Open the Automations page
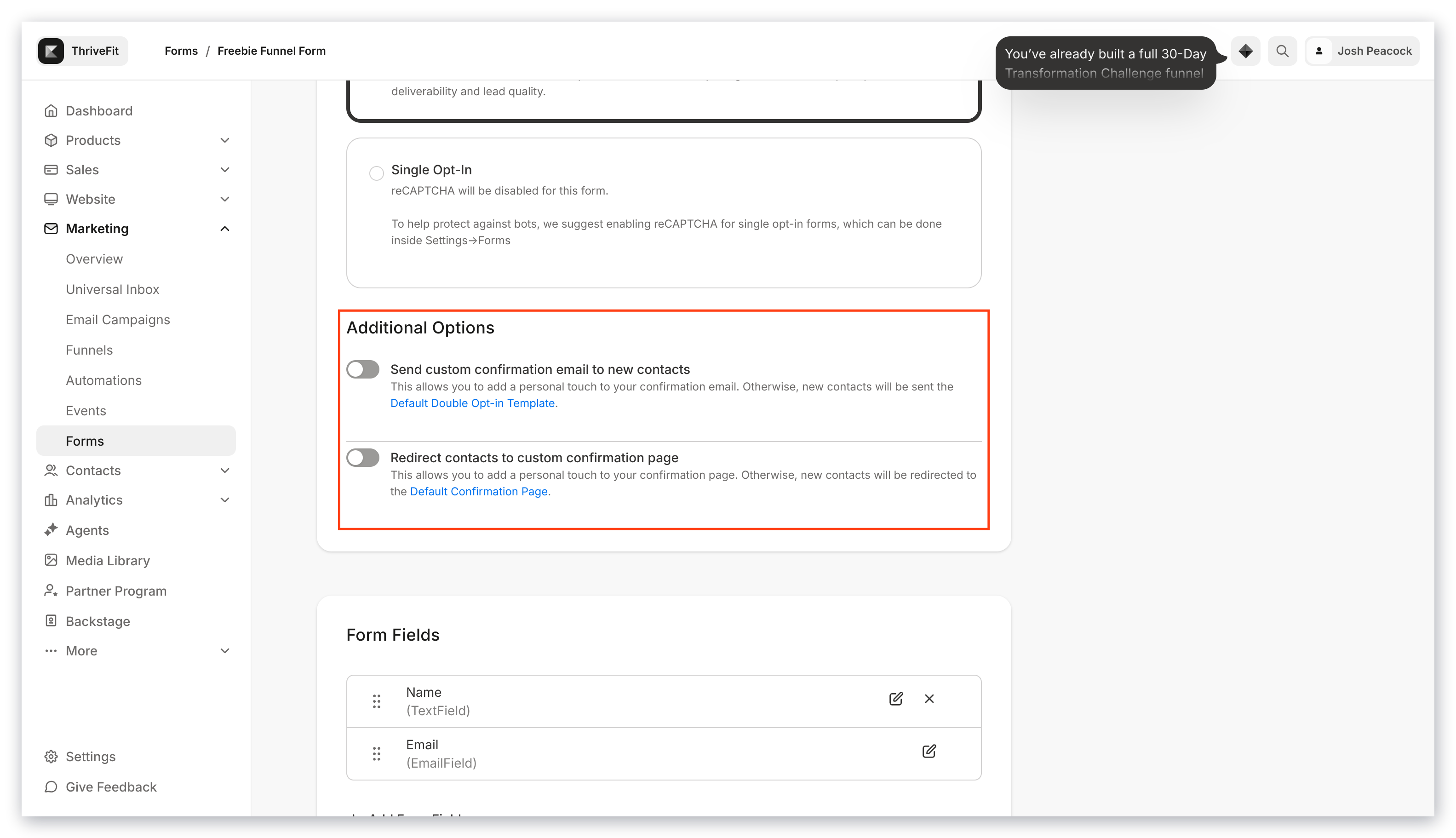Screen dimensions: 1456x838 (103, 380)
